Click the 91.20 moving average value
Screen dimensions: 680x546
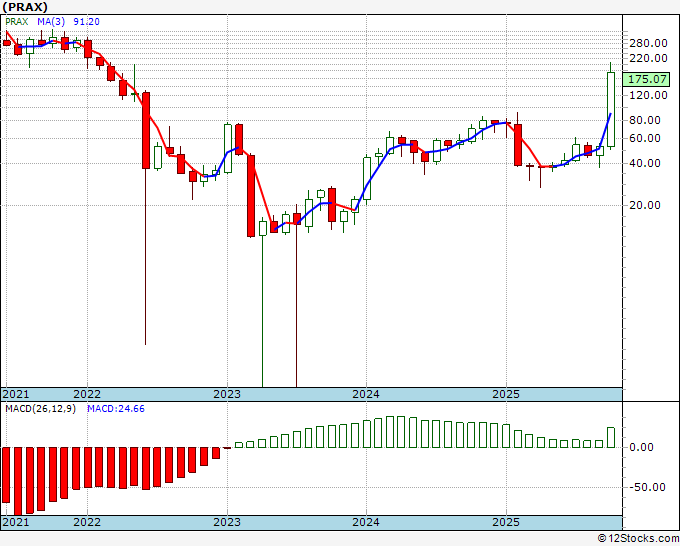coord(86,21)
